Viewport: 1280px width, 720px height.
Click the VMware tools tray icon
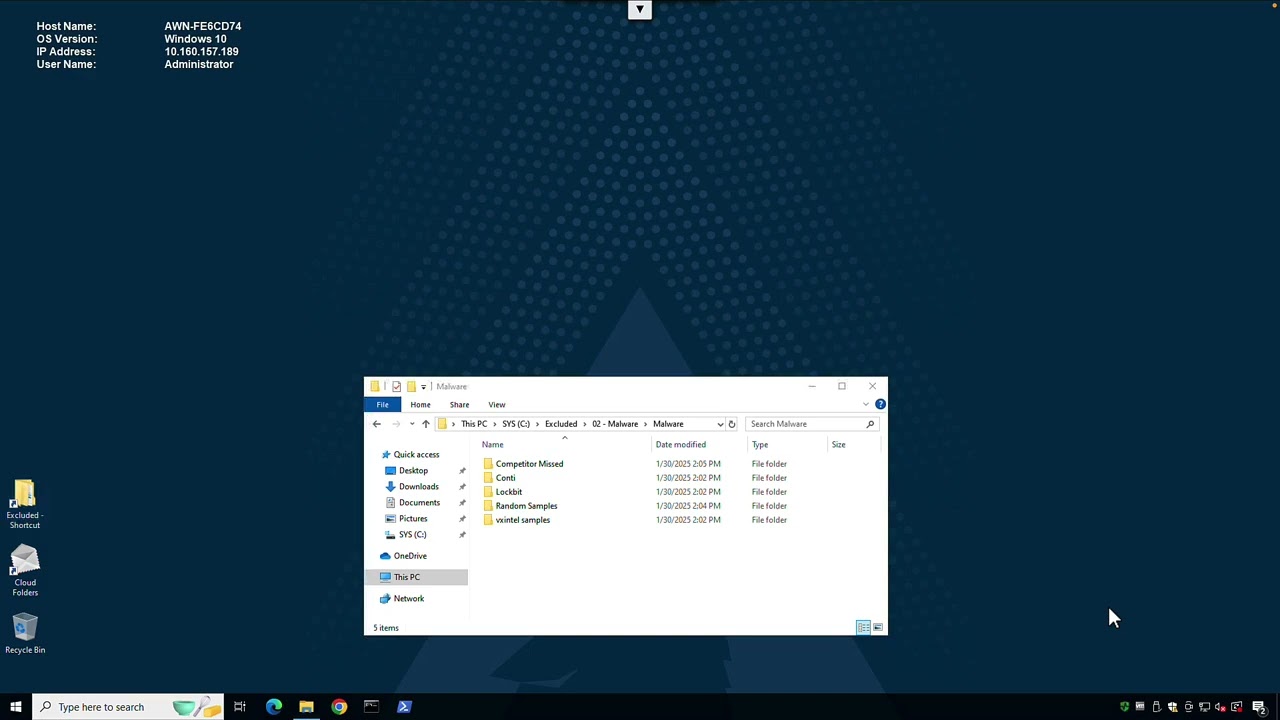[1140, 707]
